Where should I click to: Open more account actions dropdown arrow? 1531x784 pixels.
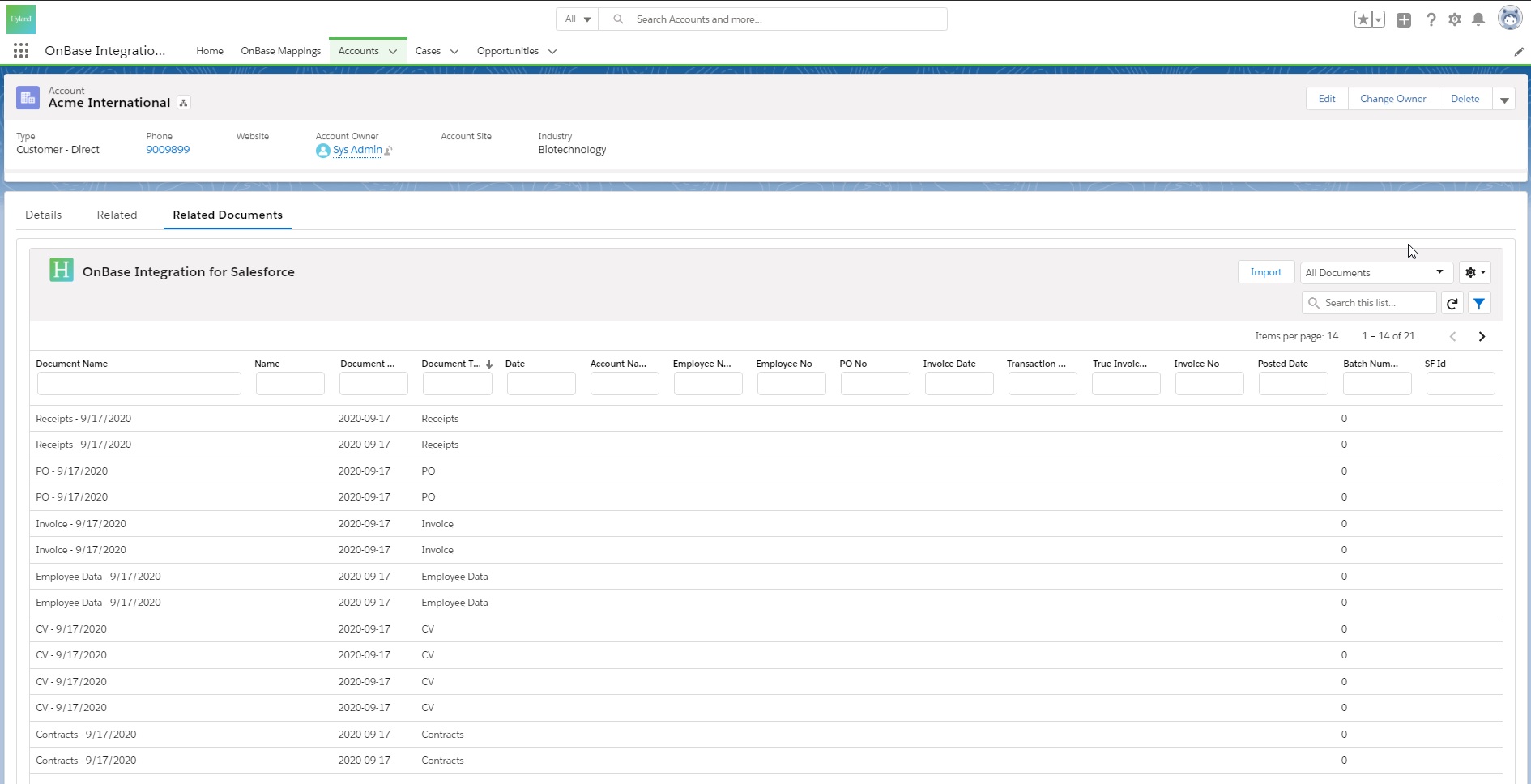click(1504, 100)
